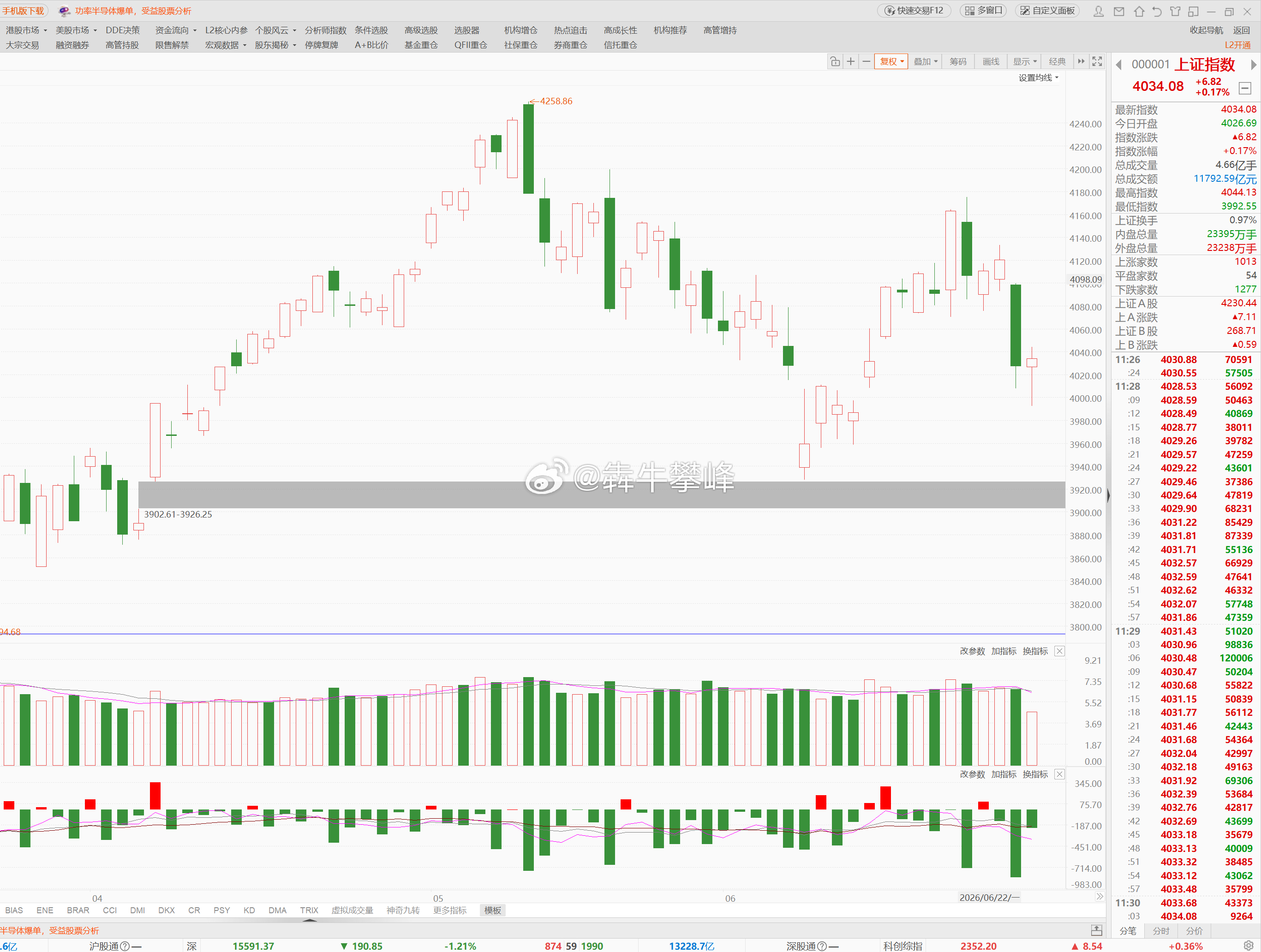Expand the 个股风云 menu
This screenshot has width=1261, height=952.
click(x=276, y=30)
